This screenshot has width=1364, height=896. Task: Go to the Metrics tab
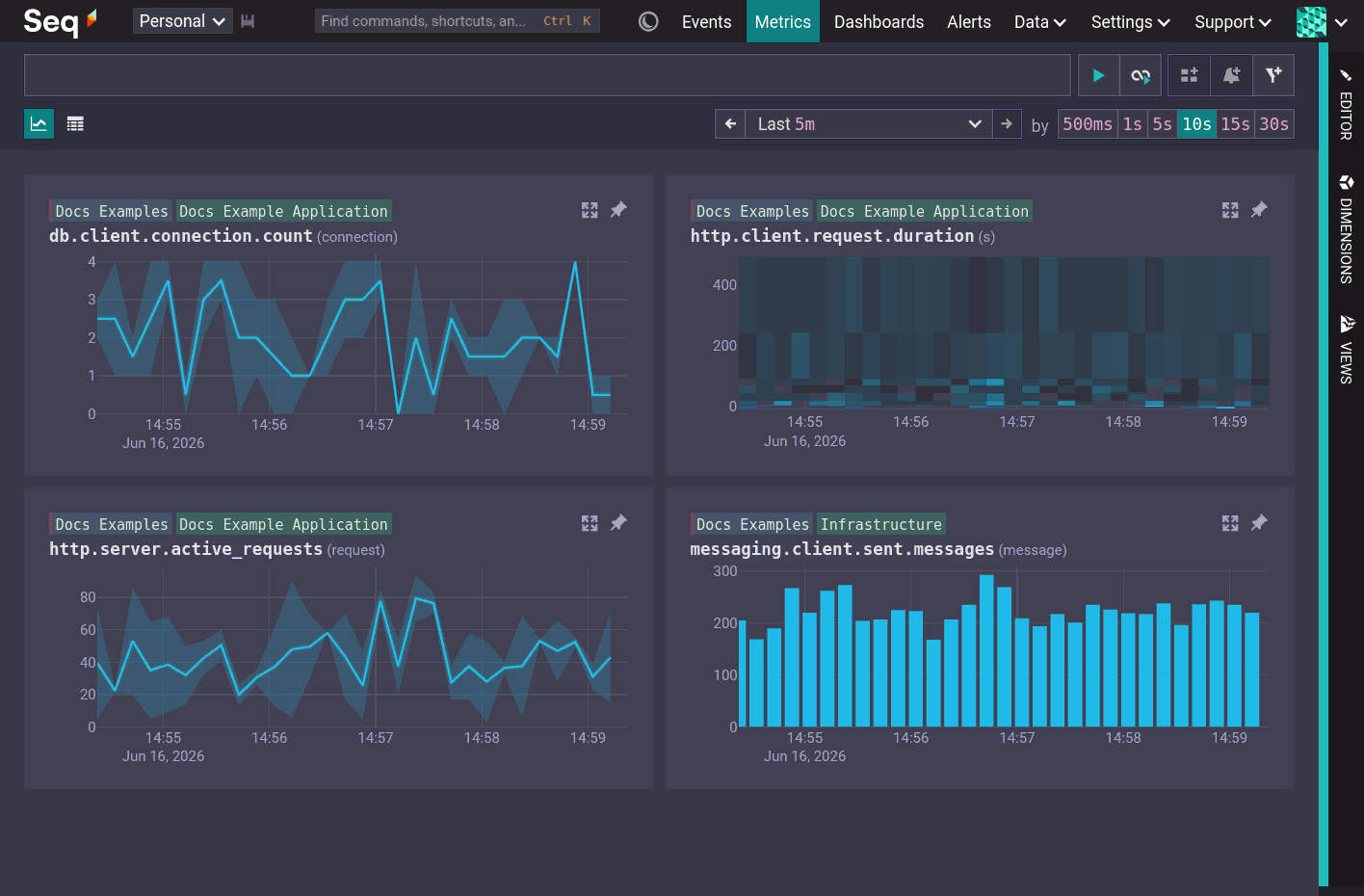(x=782, y=22)
